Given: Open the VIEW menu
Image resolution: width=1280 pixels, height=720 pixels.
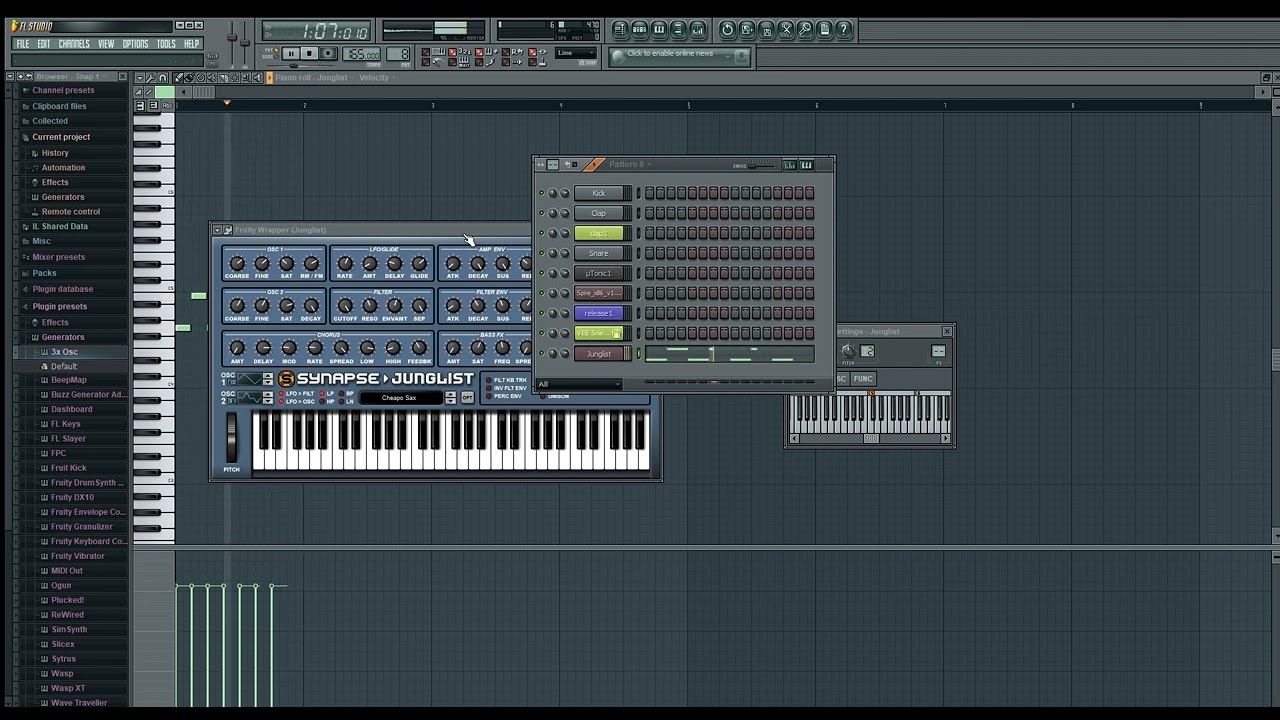Looking at the screenshot, I should coord(106,44).
